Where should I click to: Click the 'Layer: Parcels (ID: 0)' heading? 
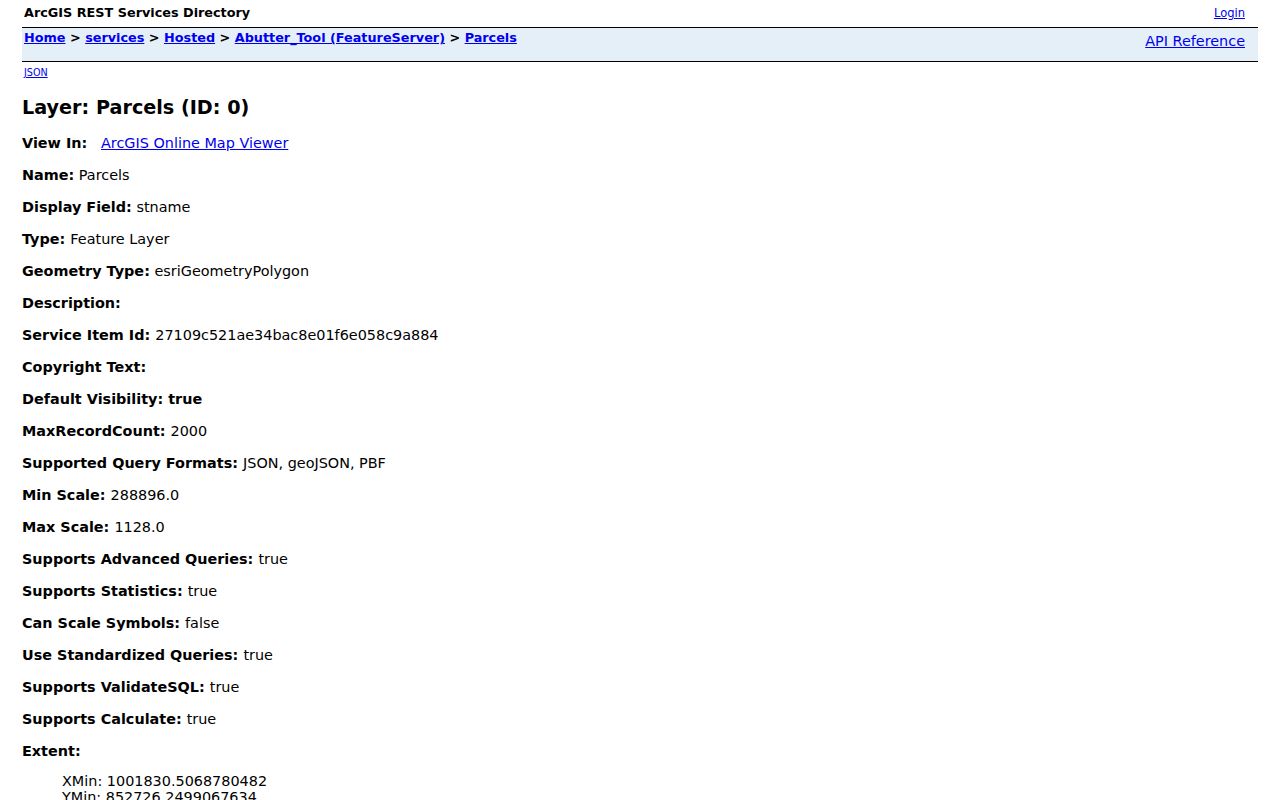pos(136,107)
